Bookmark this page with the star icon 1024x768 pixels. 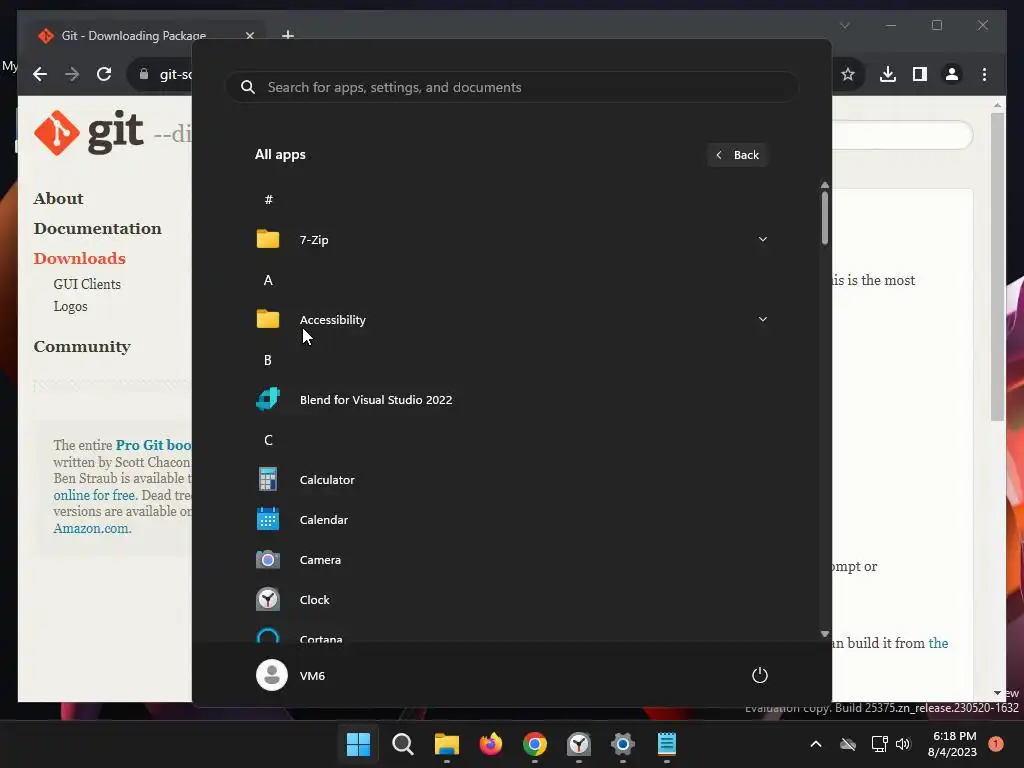(848, 74)
